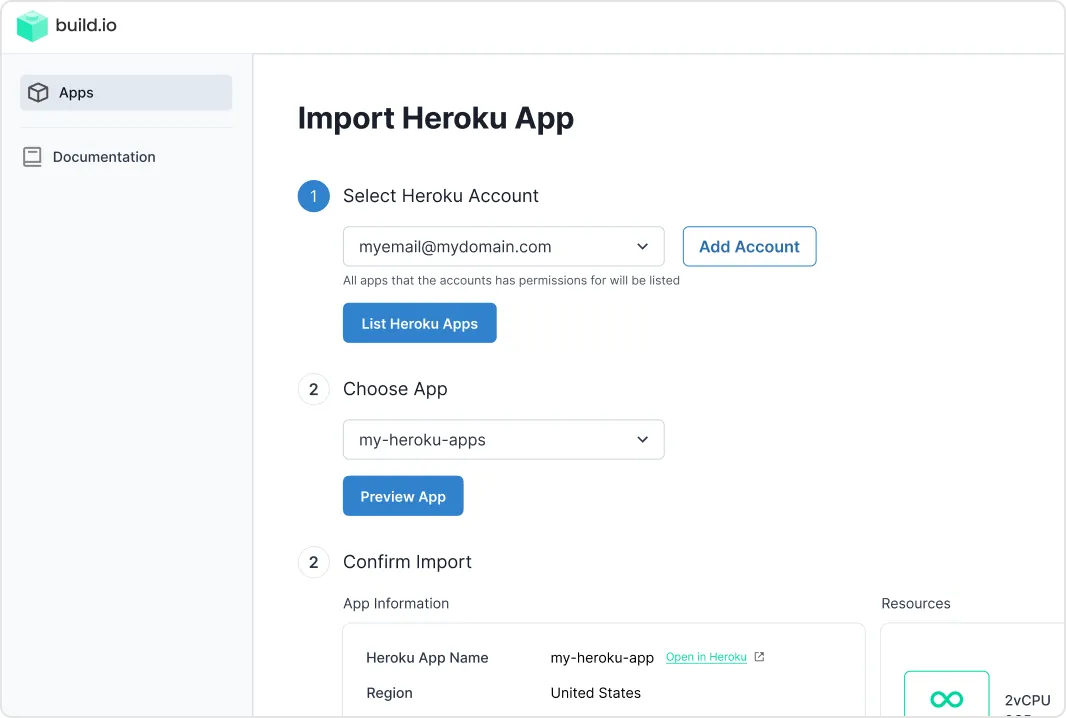Image resolution: width=1066 pixels, height=718 pixels.
Task: Expand the my-heroku-apps app dropdown
Action: (x=503, y=440)
